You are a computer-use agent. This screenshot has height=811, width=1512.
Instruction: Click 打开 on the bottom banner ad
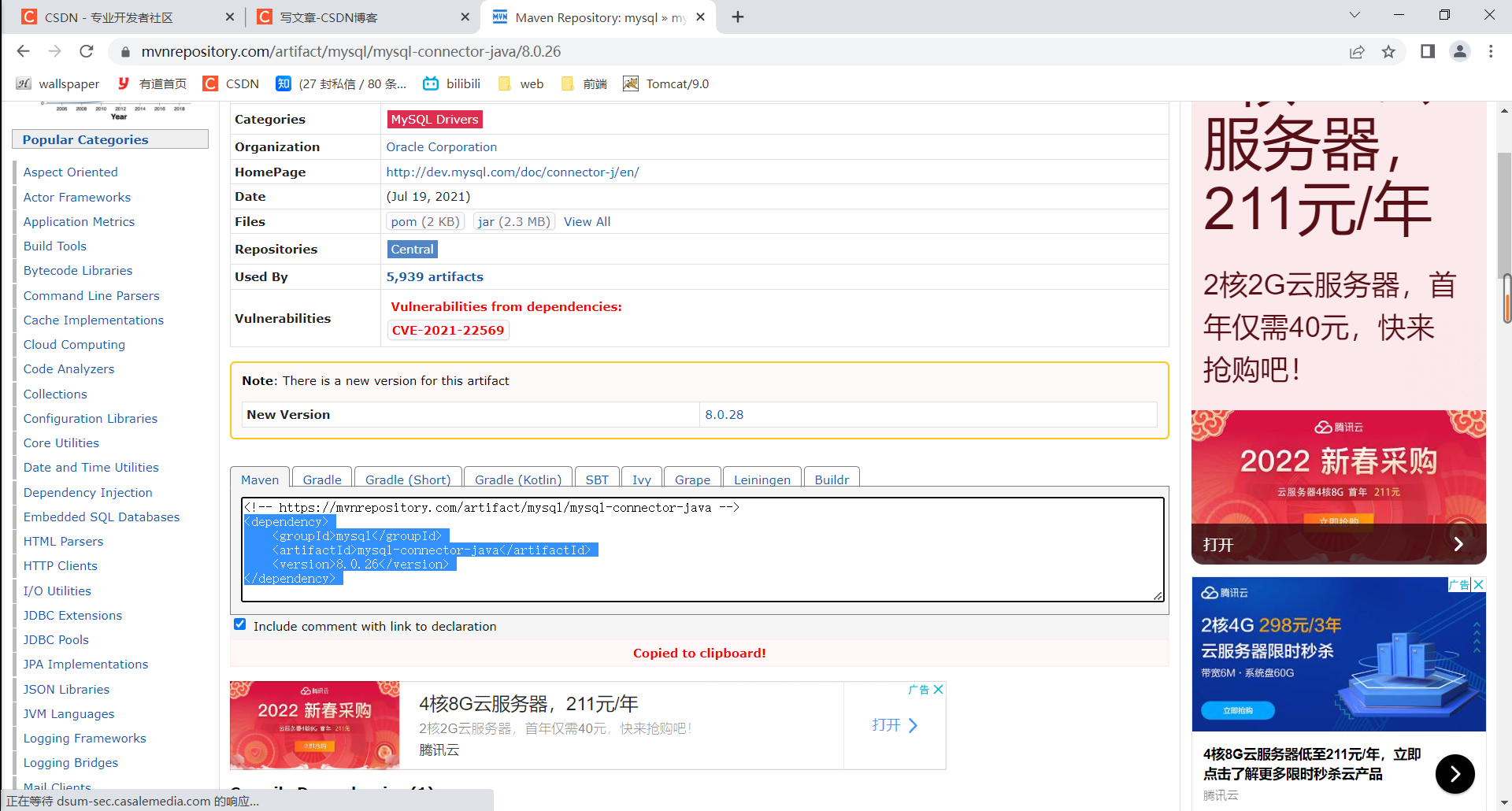(895, 725)
